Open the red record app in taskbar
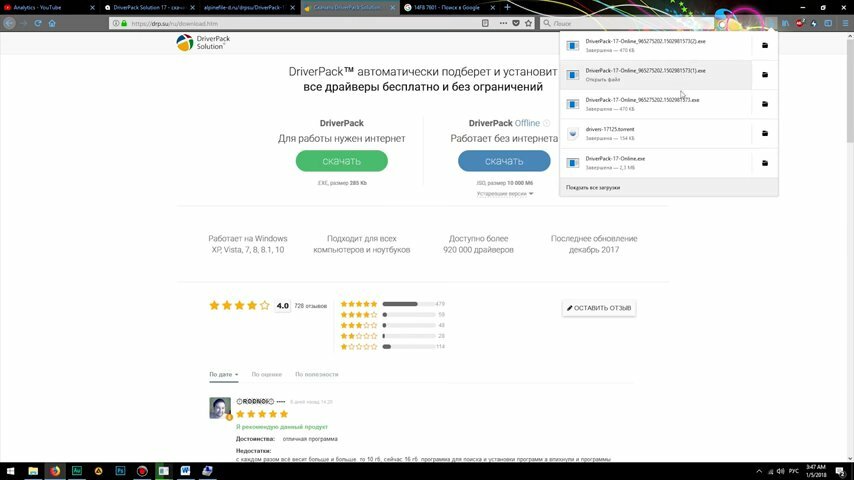This screenshot has height=480, width=854. click(x=142, y=471)
